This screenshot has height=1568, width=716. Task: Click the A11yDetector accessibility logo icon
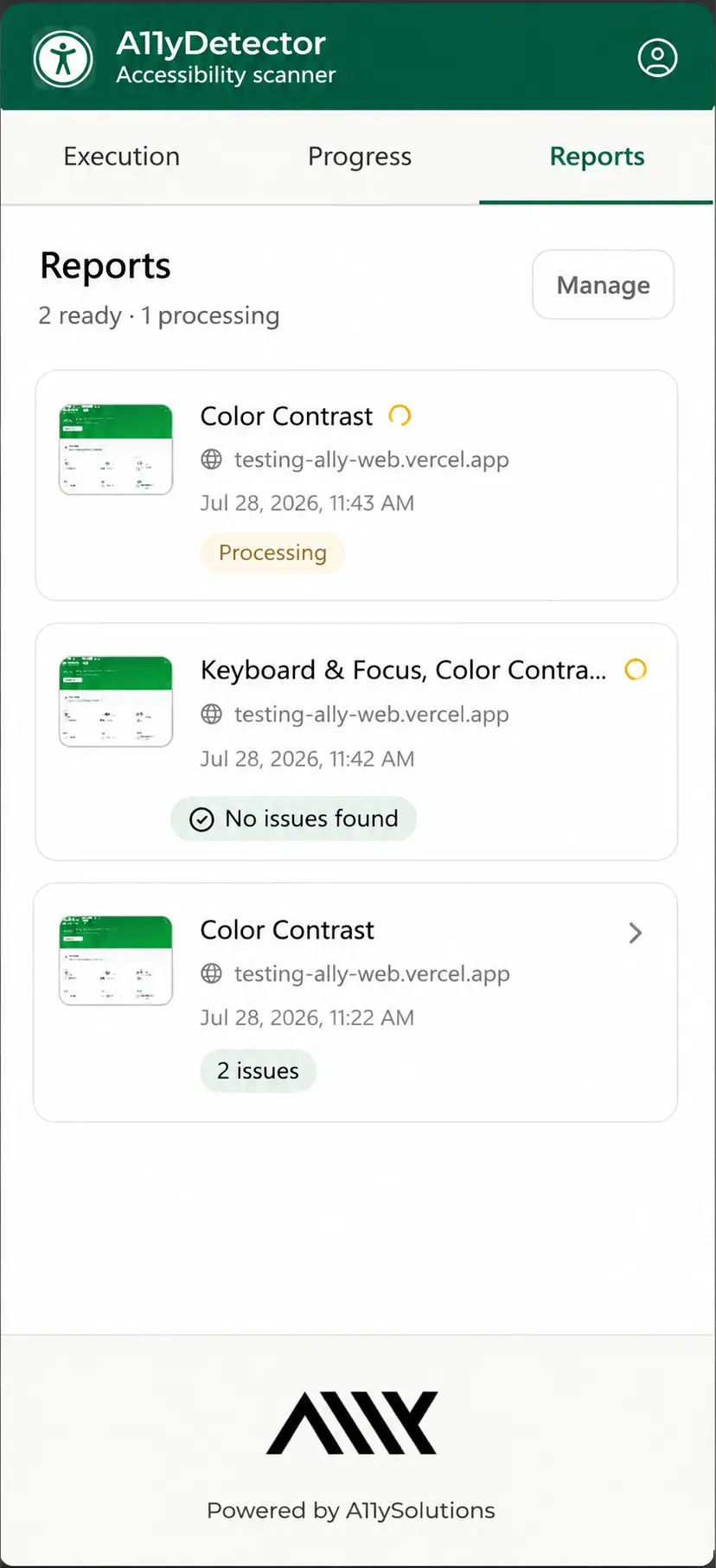(63, 59)
